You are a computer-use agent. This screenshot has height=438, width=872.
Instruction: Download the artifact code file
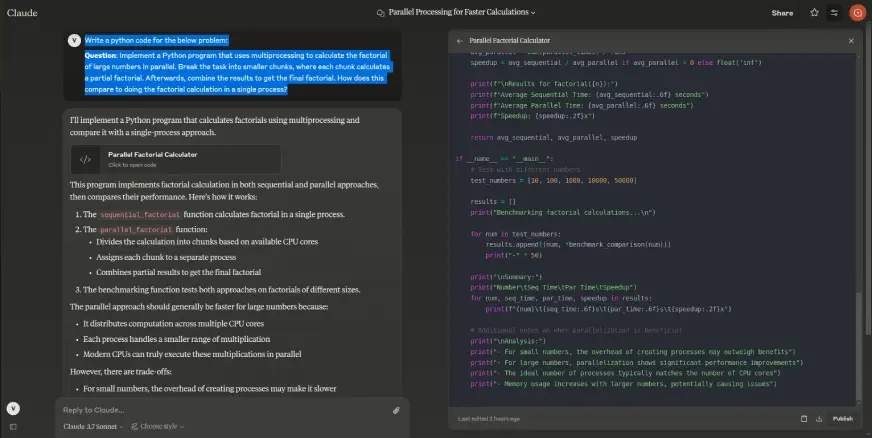click(819, 418)
